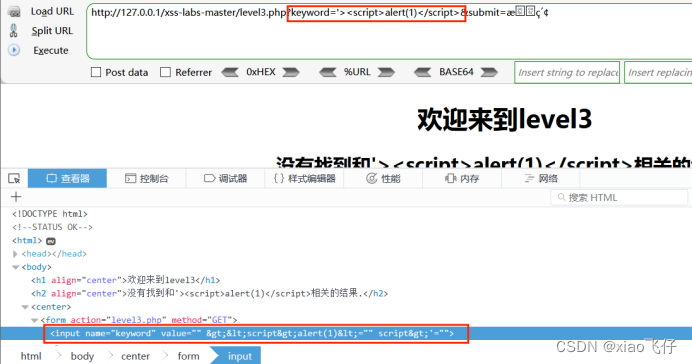Viewport: 692px width, 364px height.
Task: Click the plus create node icon
Action: (x=16, y=197)
